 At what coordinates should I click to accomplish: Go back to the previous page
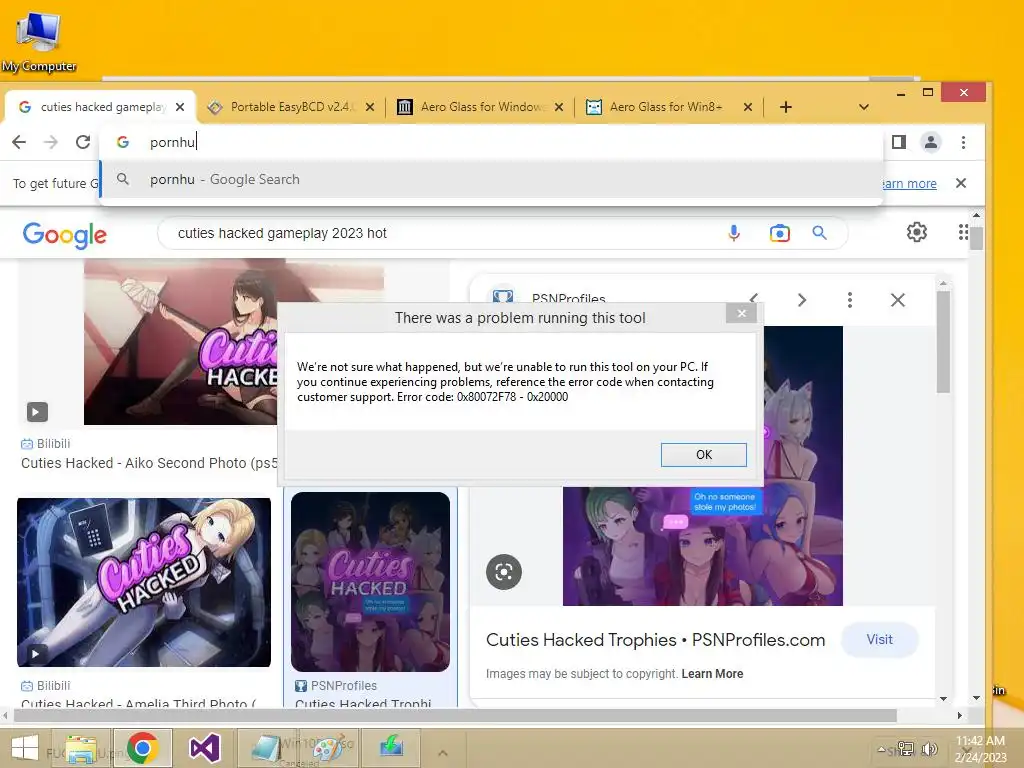[x=19, y=142]
